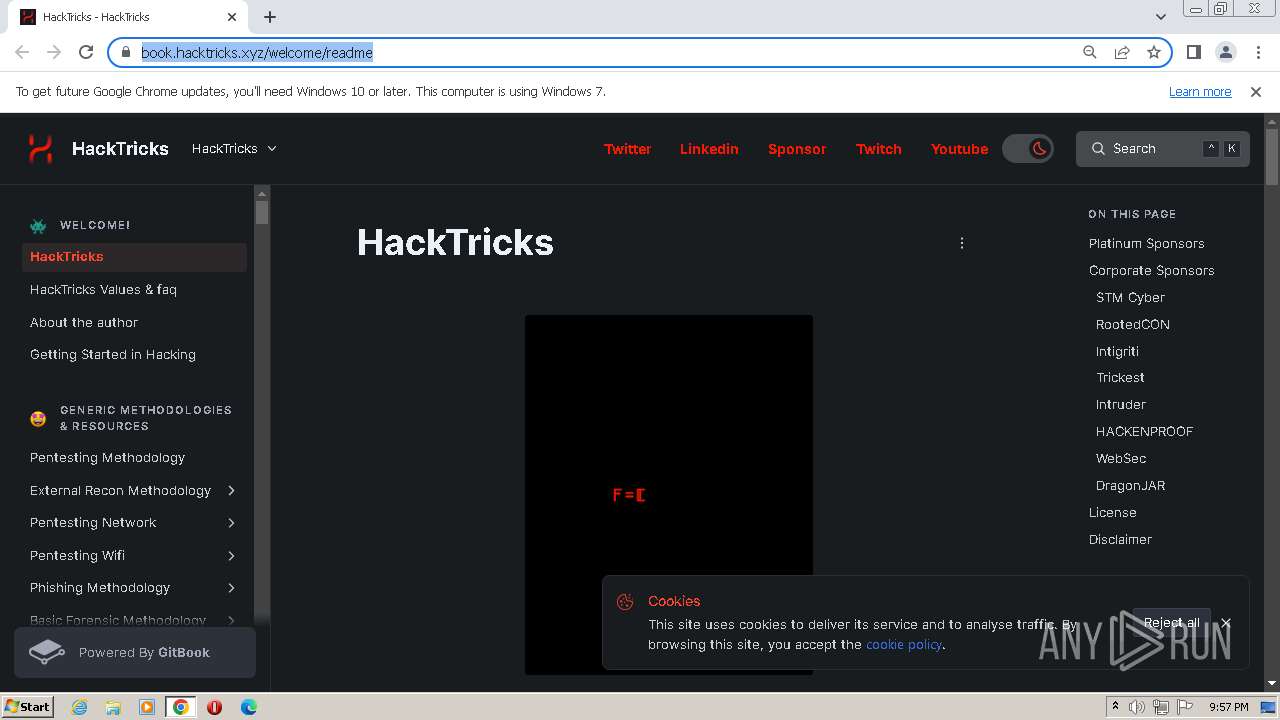Screen dimensions: 1280x720
Task: Open Getting Started in Hacking
Action: click(x=113, y=354)
